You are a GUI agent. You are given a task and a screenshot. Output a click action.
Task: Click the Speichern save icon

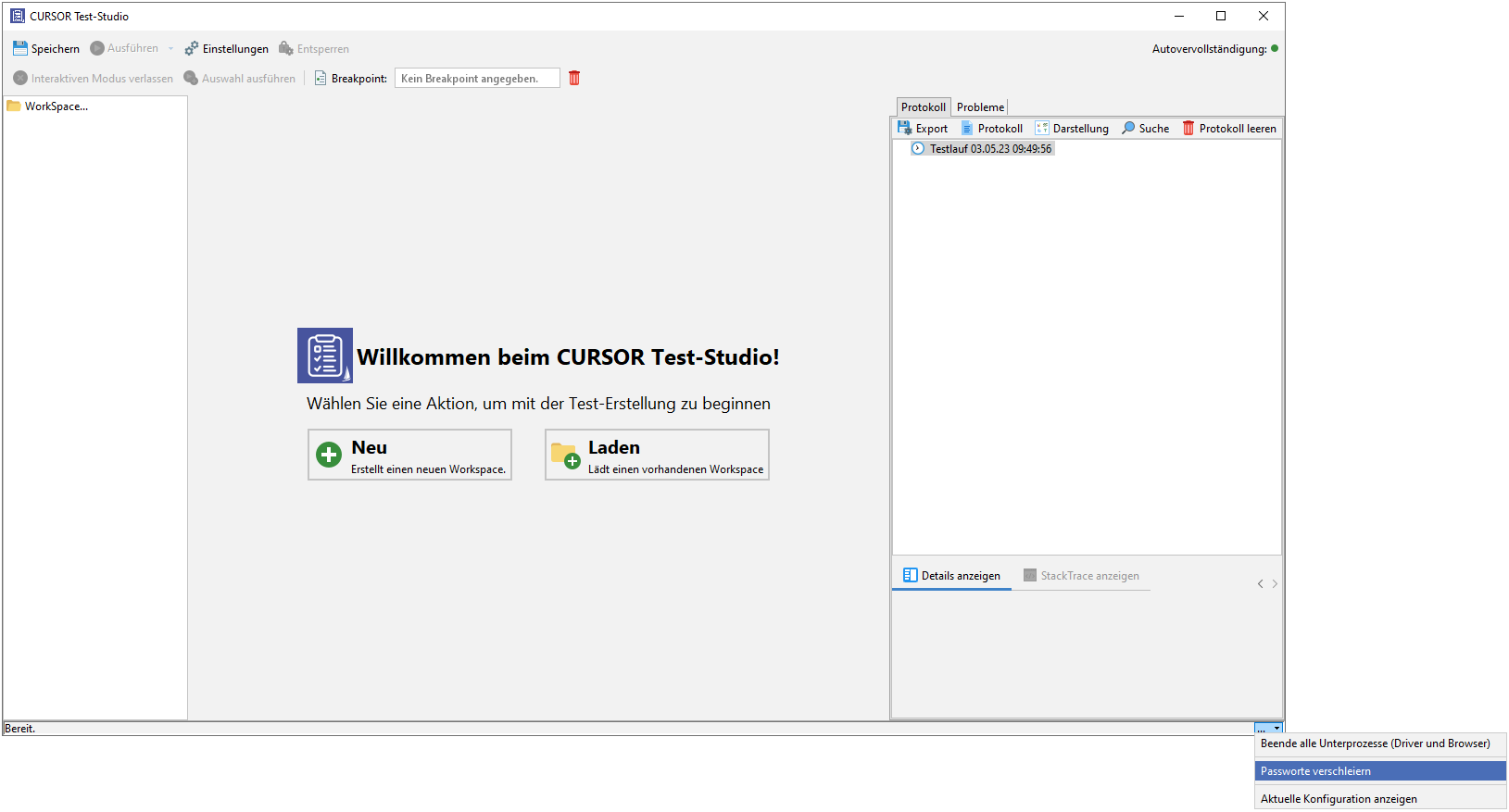[20, 48]
